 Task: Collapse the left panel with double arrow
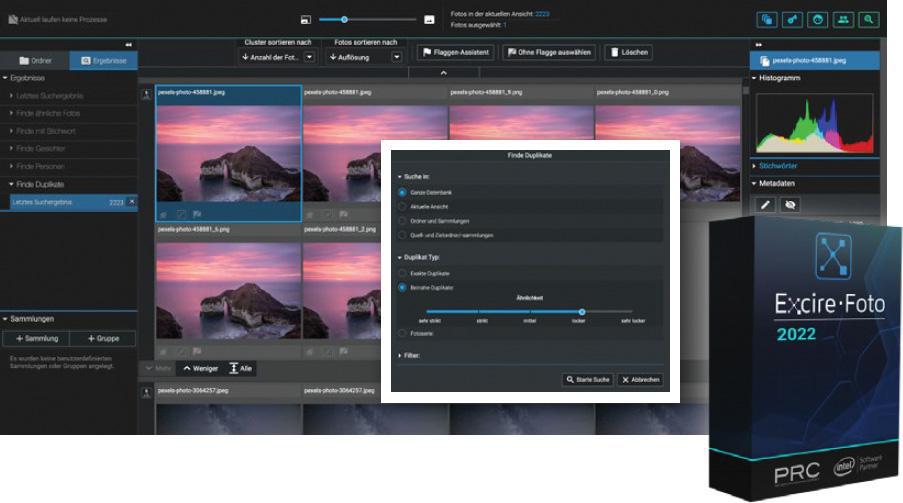pos(128,44)
